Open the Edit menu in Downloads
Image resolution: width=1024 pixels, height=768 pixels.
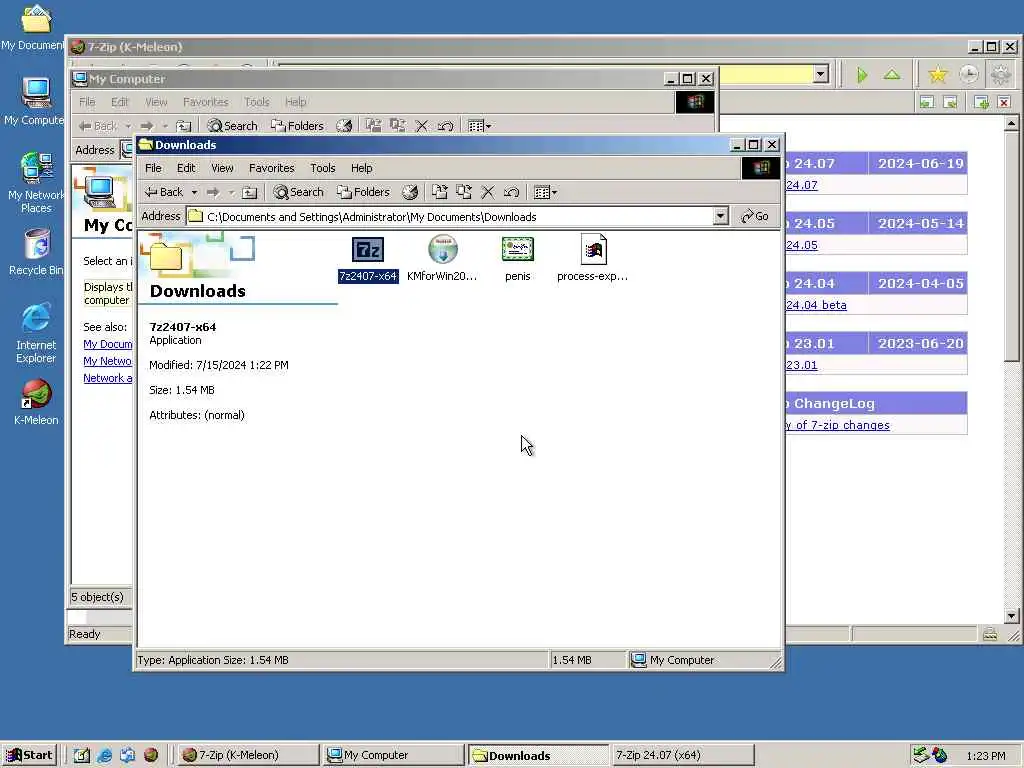pyautogui.click(x=186, y=168)
